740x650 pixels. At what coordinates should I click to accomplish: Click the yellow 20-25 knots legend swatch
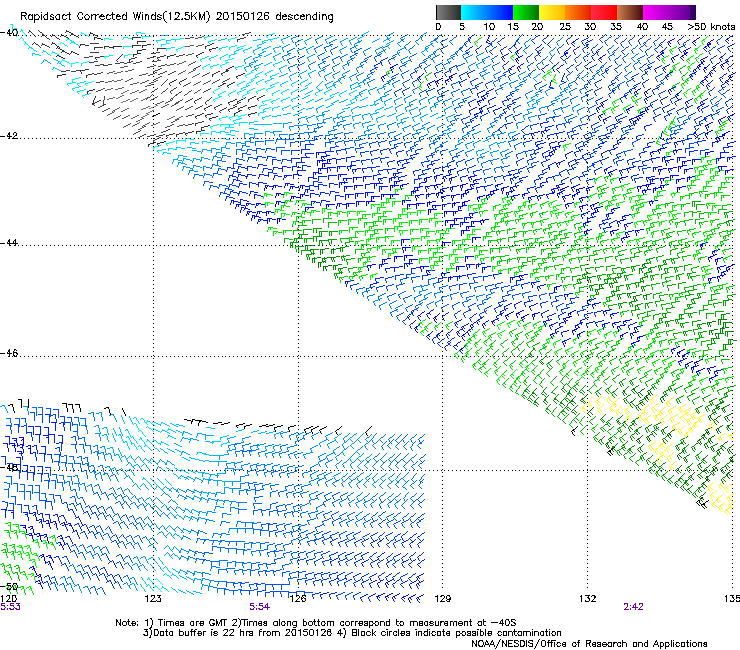pos(552,12)
